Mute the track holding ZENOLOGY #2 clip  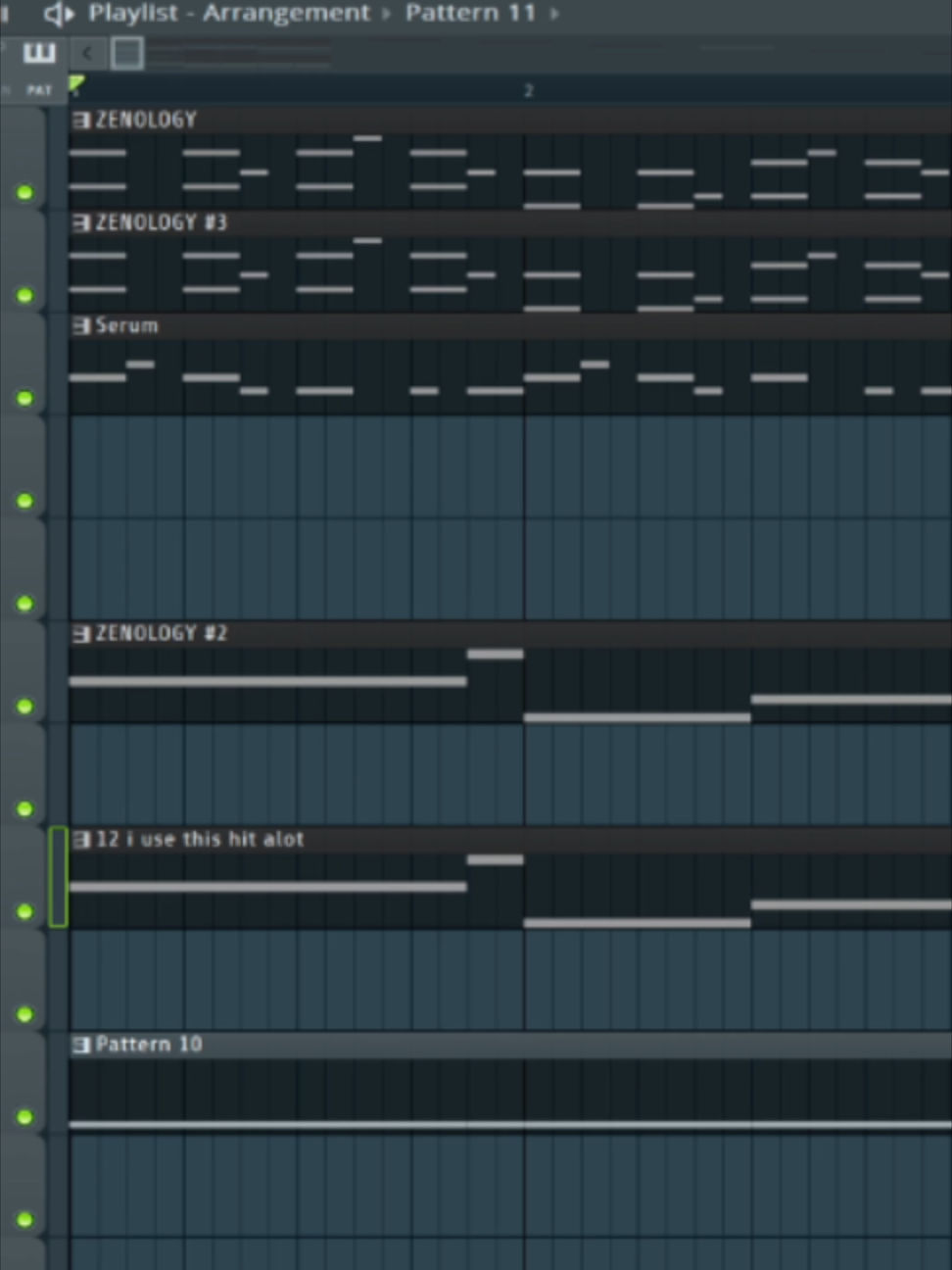tap(25, 706)
